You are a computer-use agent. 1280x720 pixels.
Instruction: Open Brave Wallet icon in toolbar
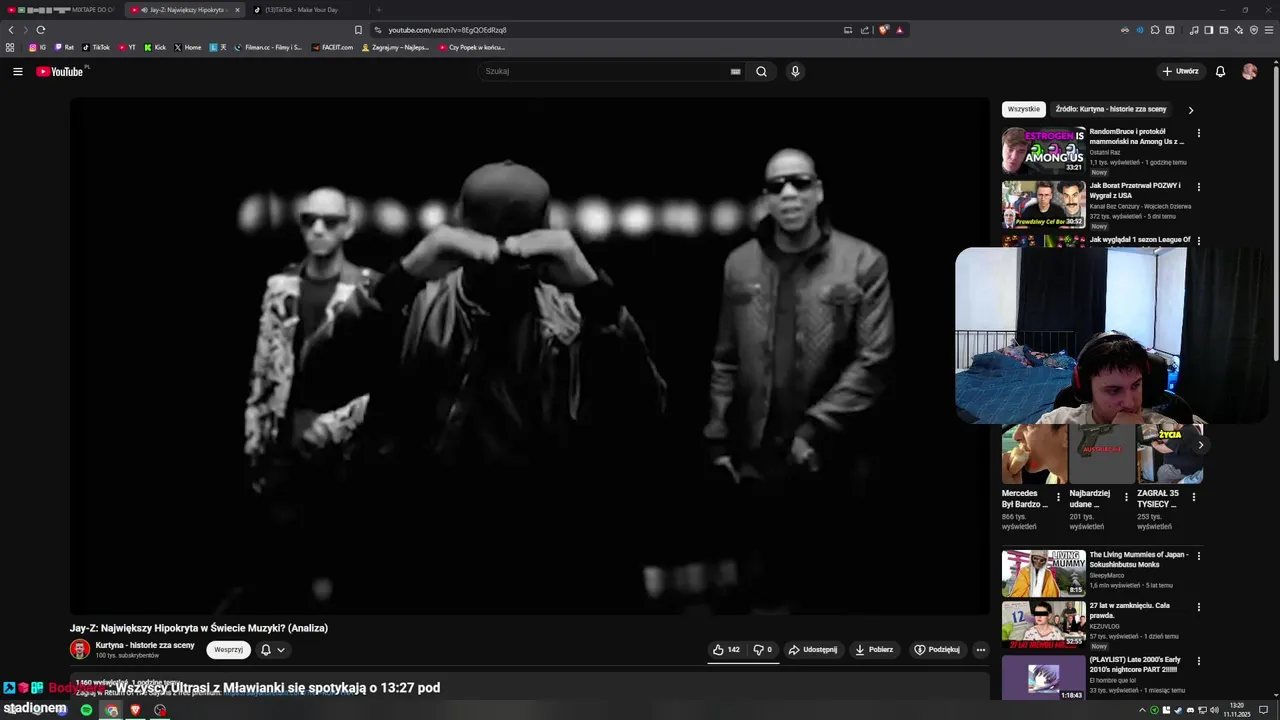tap(1224, 30)
